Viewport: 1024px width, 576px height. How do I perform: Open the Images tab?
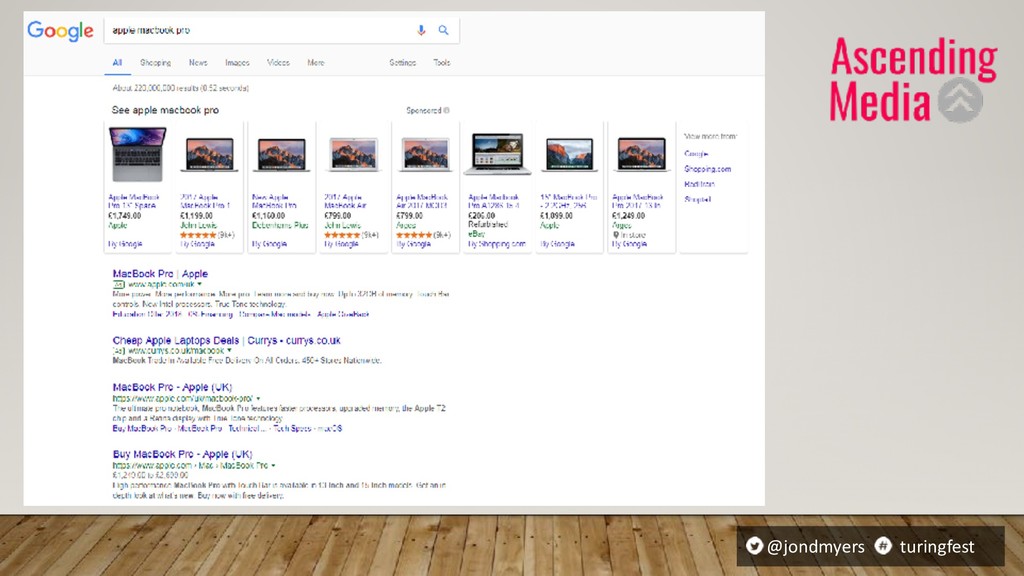(x=237, y=63)
